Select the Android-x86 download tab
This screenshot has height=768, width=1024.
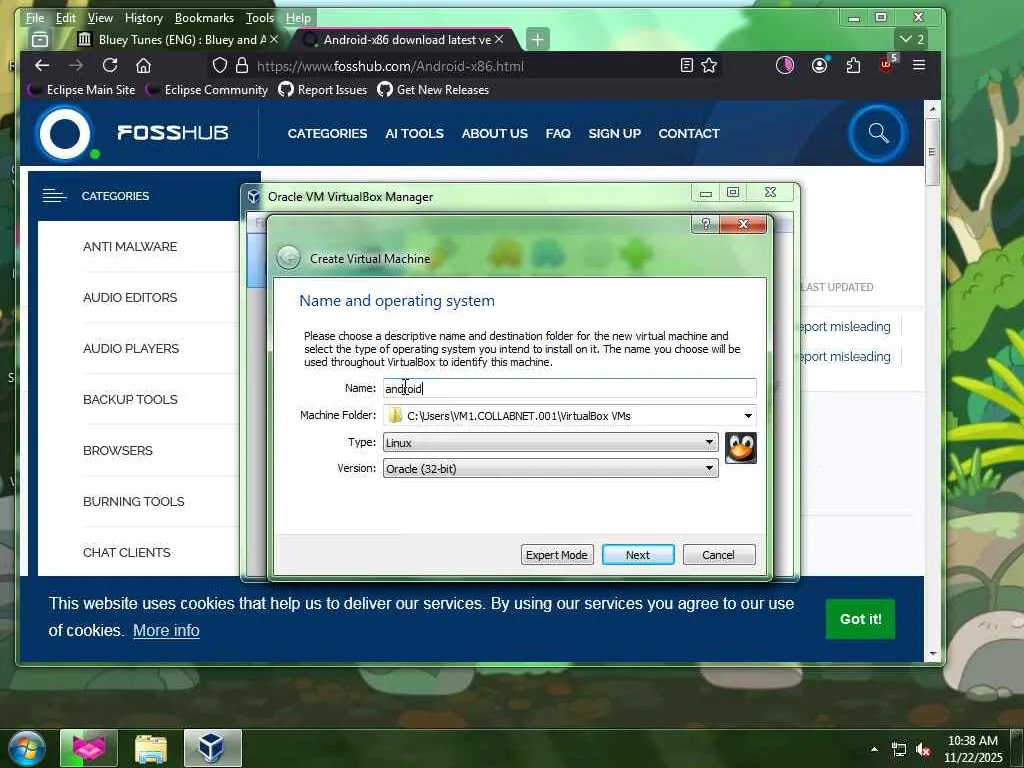point(405,40)
